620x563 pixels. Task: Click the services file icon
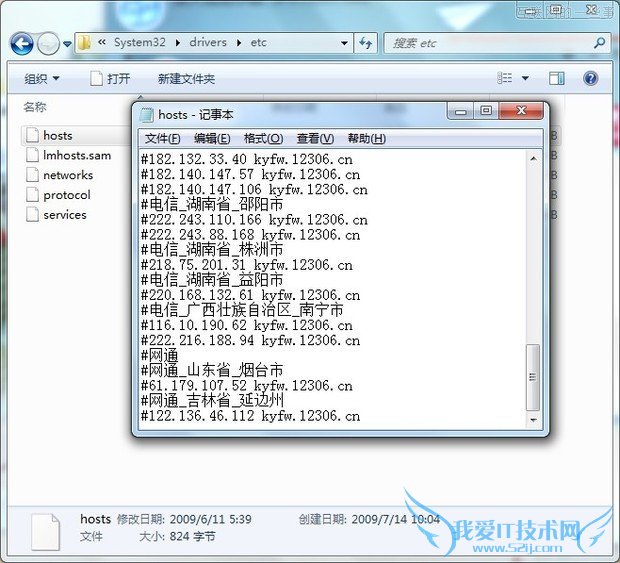(32, 214)
